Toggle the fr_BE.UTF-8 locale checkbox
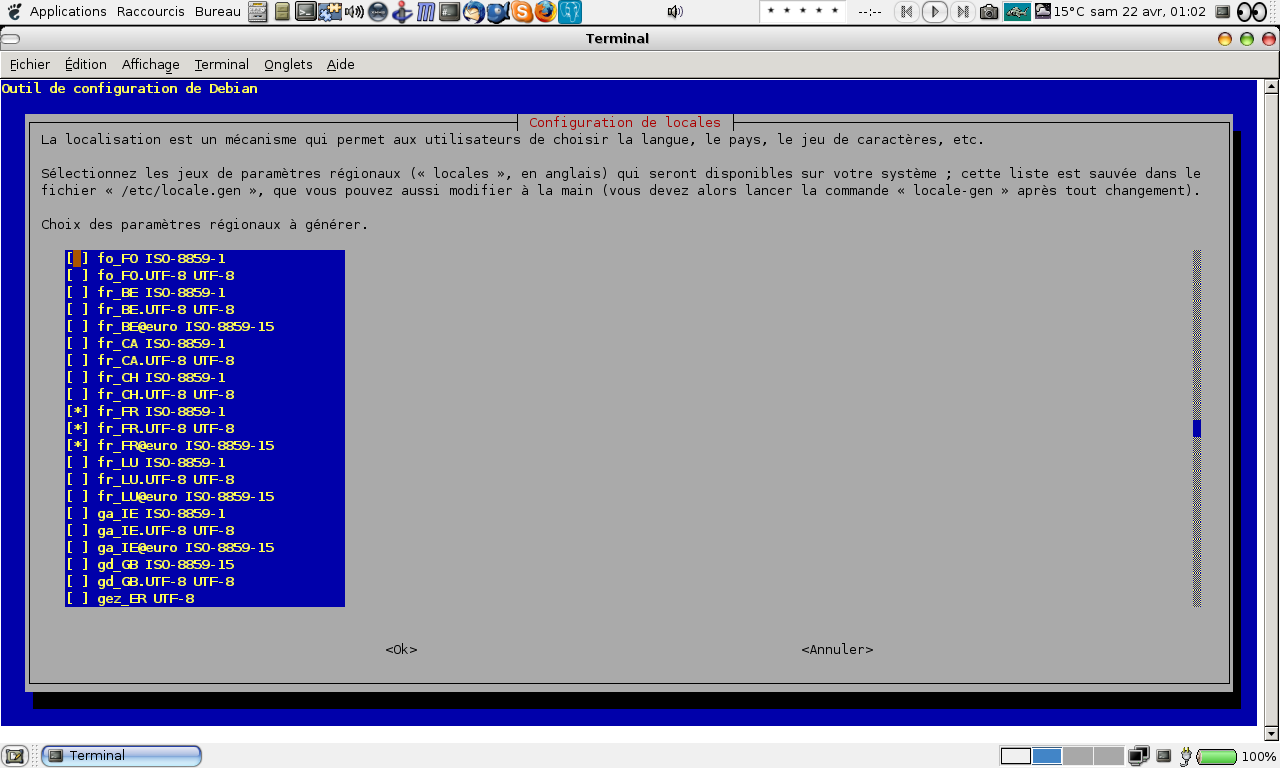 click(x=77, y=310)
